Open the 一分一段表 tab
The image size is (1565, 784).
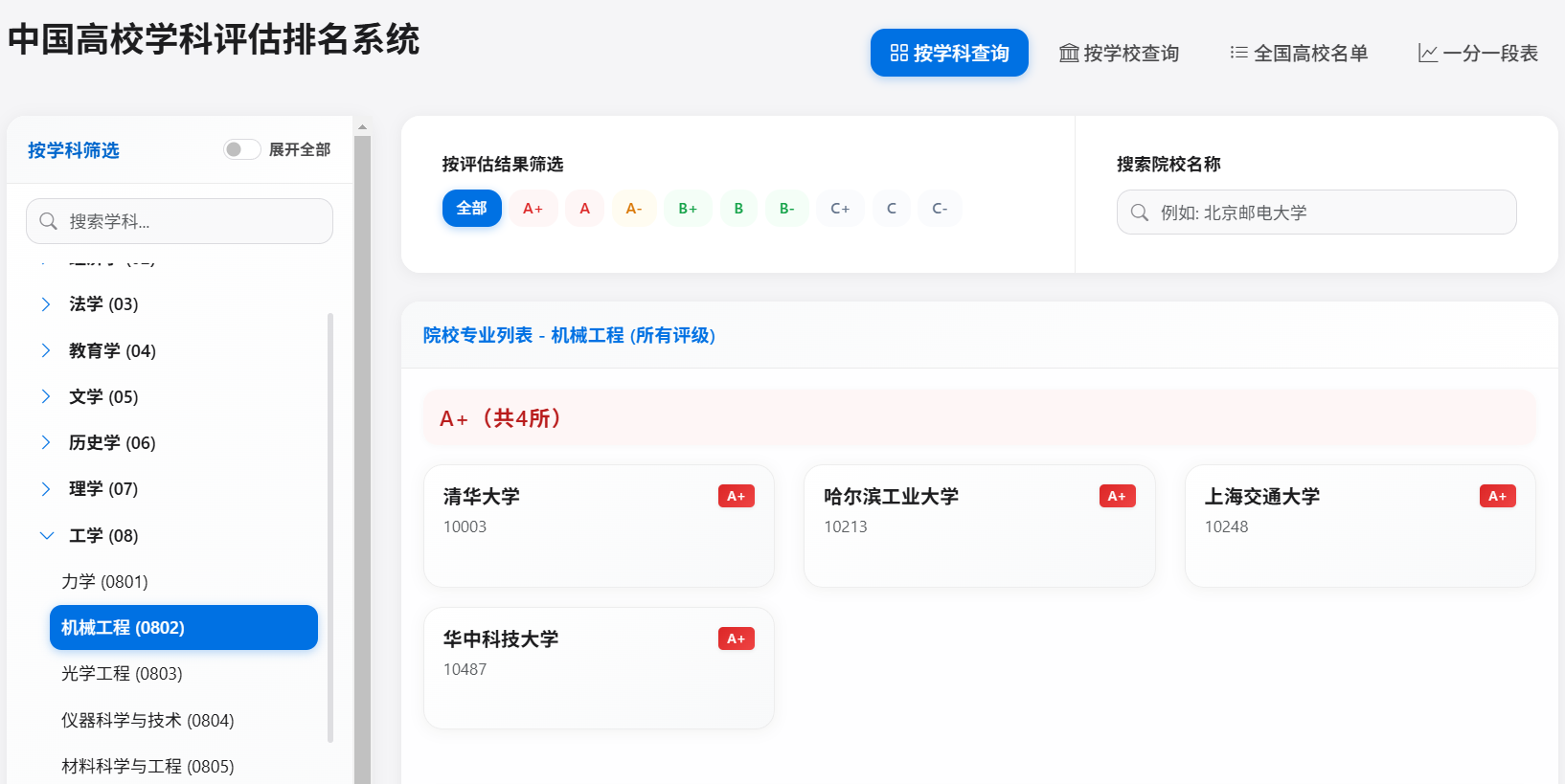[1478, 54]
